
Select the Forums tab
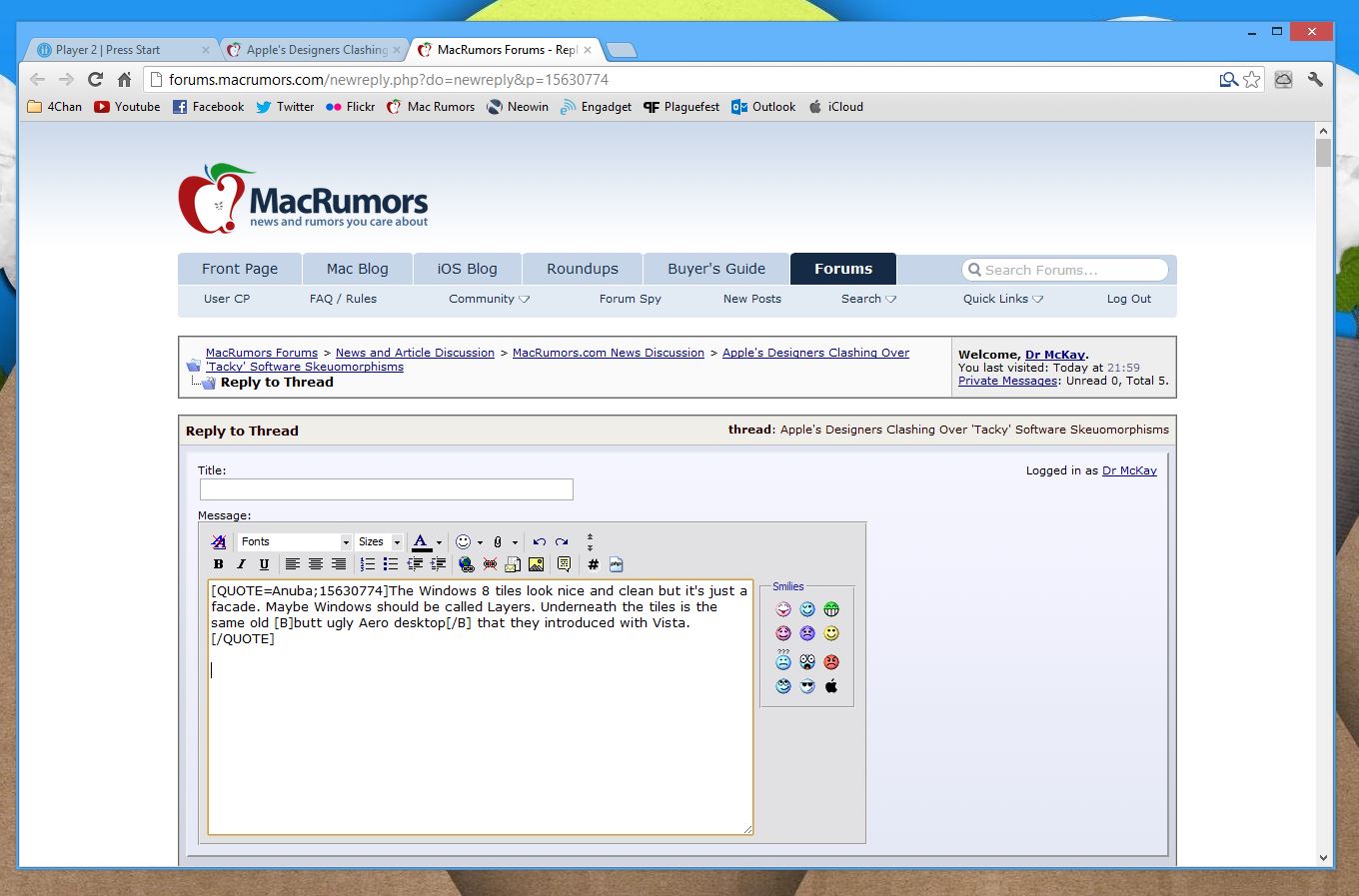843,269
